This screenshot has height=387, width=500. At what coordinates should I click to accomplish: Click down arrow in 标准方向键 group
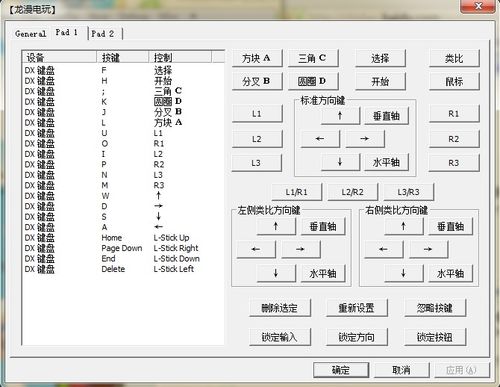(x=340, y=162)
